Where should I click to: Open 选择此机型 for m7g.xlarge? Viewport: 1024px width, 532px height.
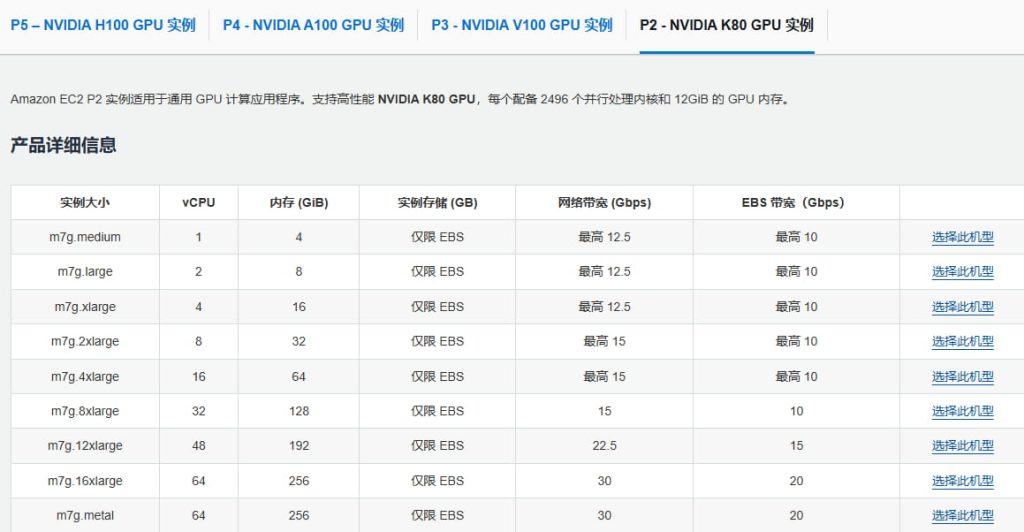click(963, 307)
